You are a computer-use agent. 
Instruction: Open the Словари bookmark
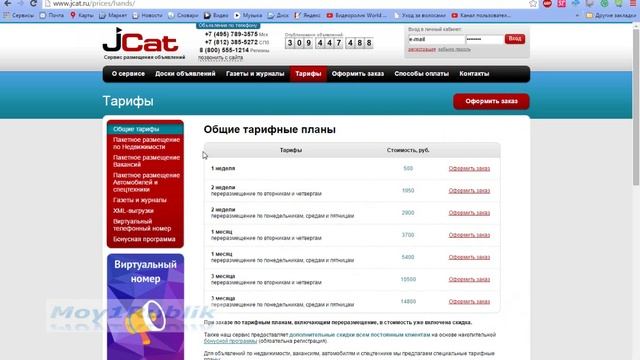pos(183,16)
